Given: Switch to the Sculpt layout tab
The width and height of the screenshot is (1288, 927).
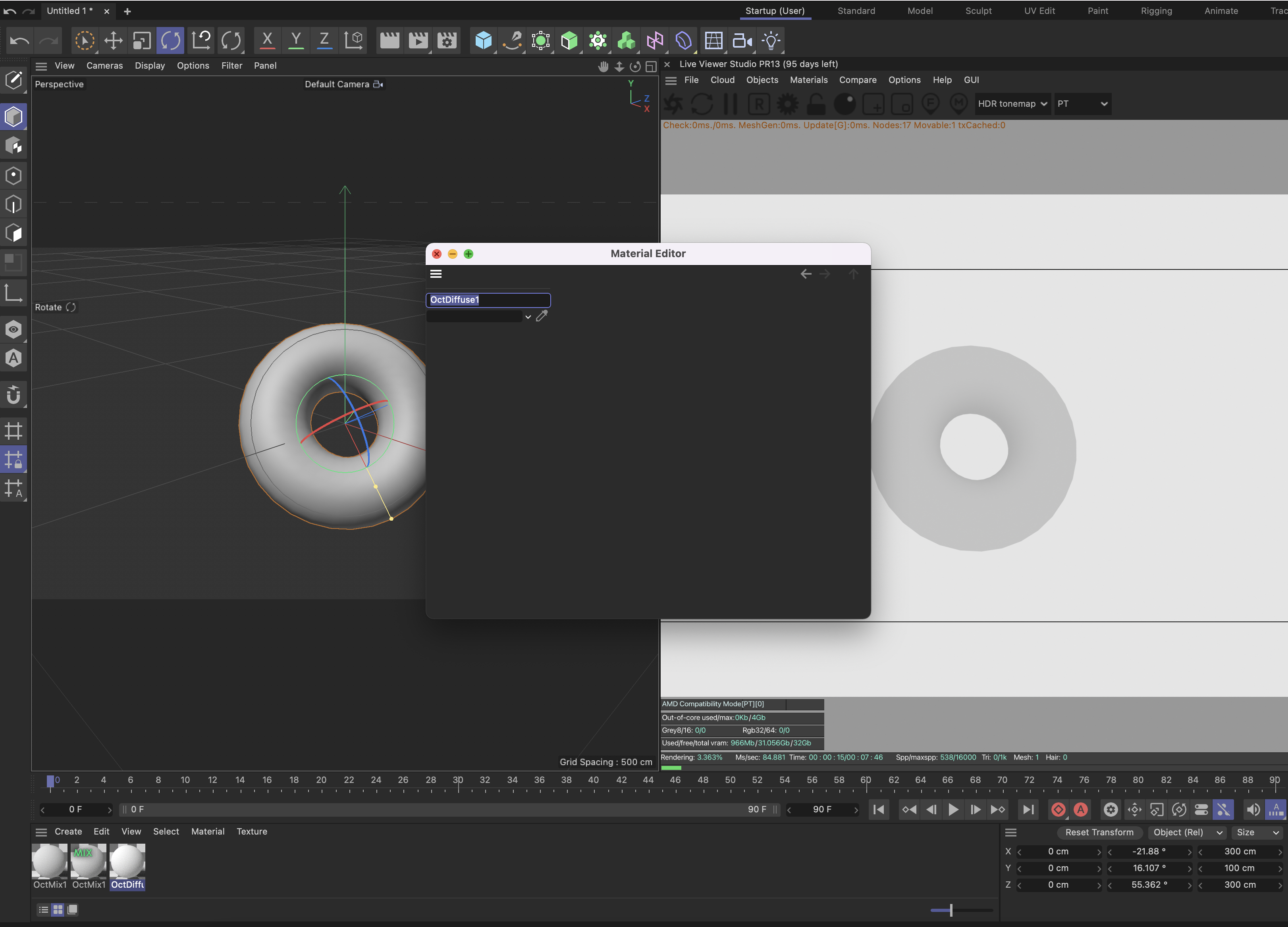Looking at the screenshot, I should 978,11.
